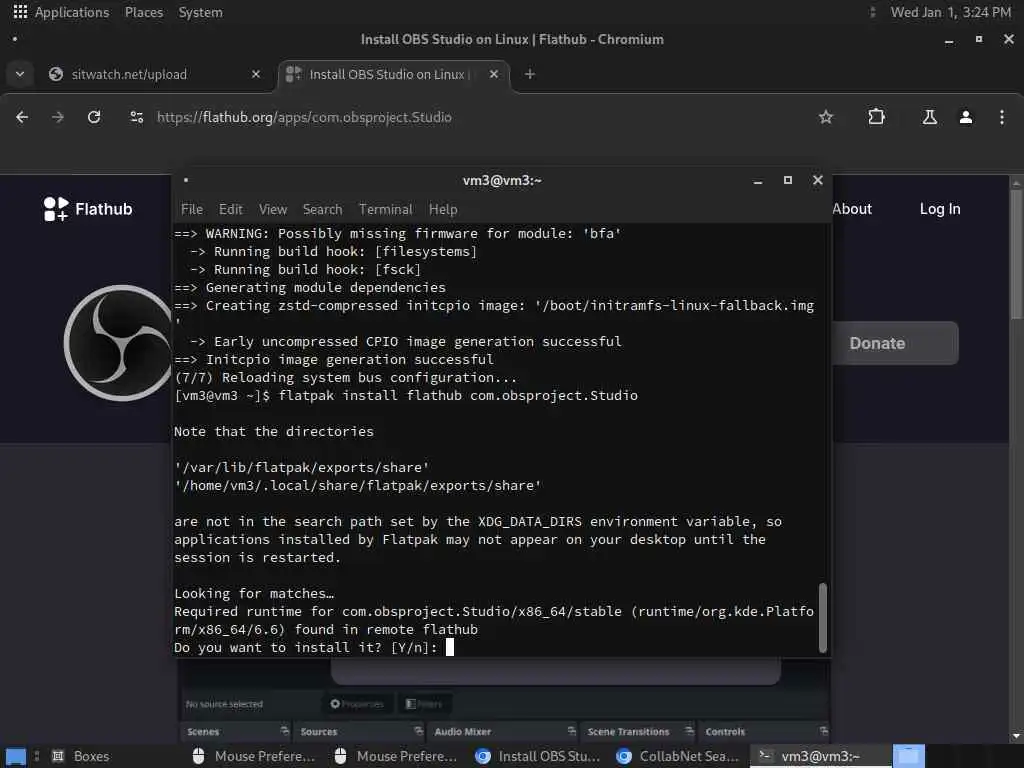This screenshot has width=1024, height=768.
Task: Click the notification tray icon near clock
Action: (x=872, y=12)
